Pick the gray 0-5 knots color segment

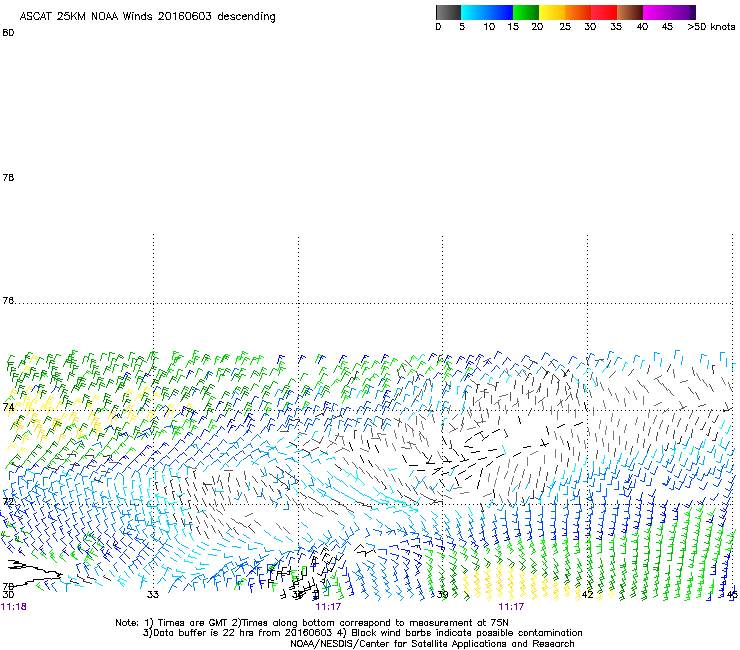coord(448,12)
